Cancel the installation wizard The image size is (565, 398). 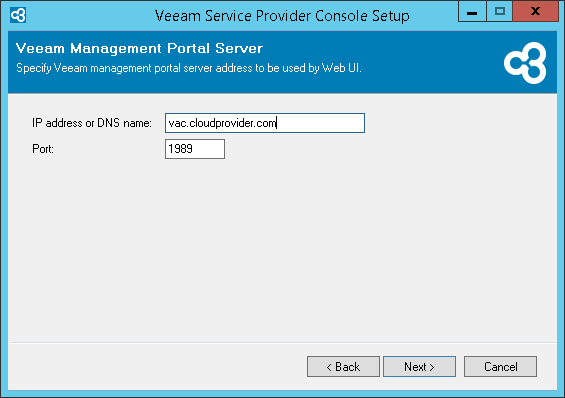click(x=501, y=367)
